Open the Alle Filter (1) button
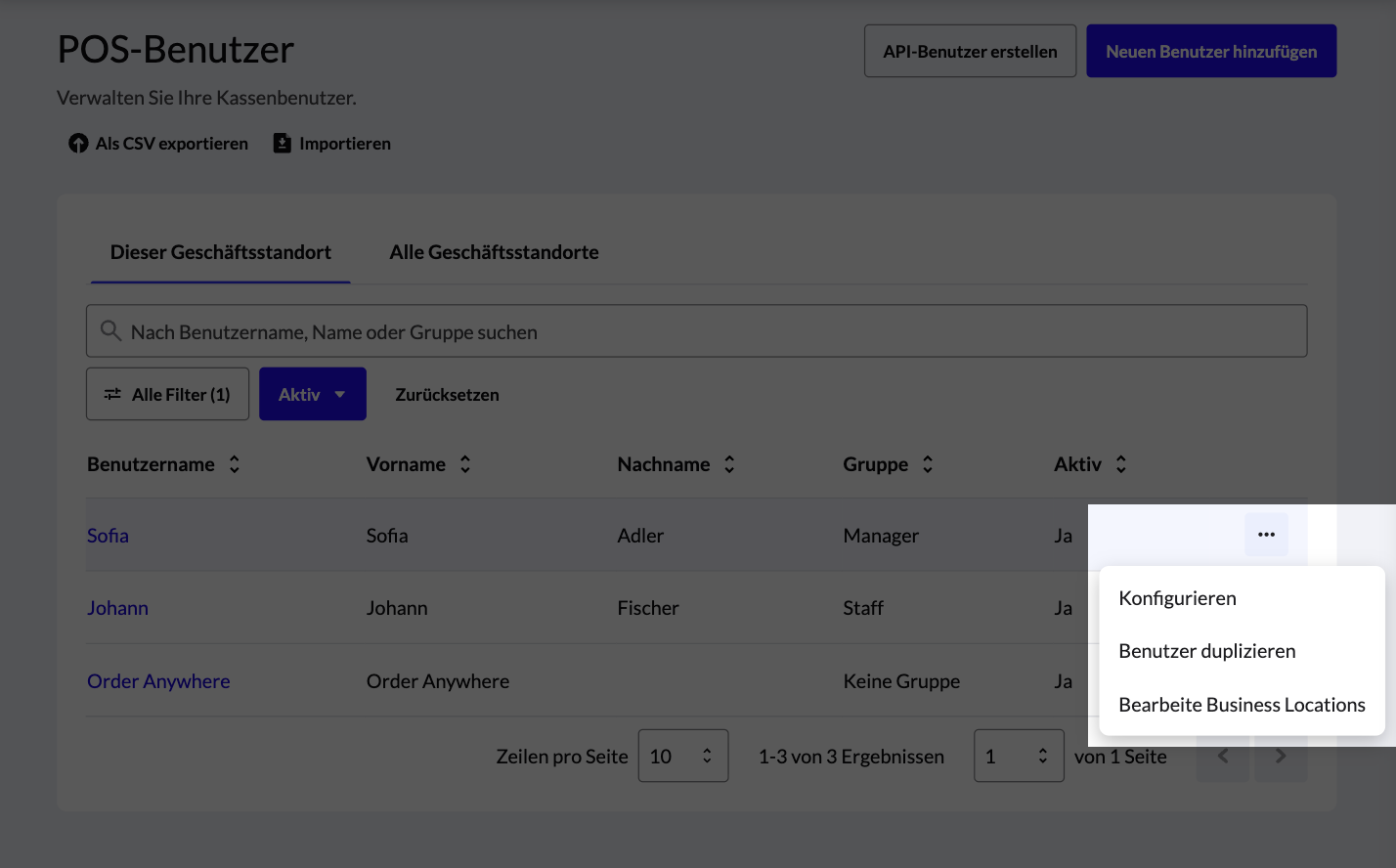Viewport: 1396px width, 868px height. point(167,394)
